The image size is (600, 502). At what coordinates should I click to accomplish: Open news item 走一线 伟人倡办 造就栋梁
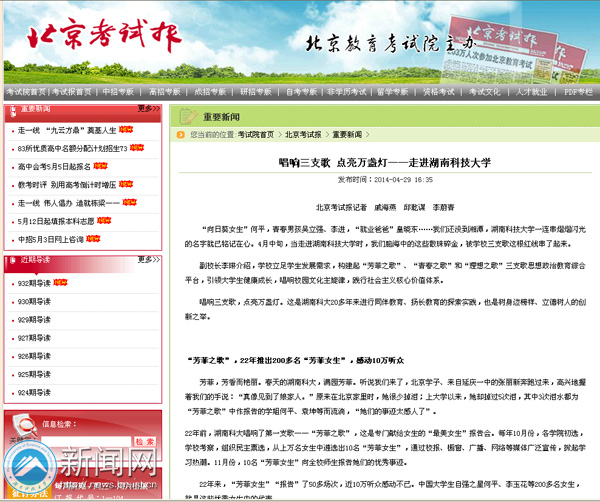click(x=69, y=203)
